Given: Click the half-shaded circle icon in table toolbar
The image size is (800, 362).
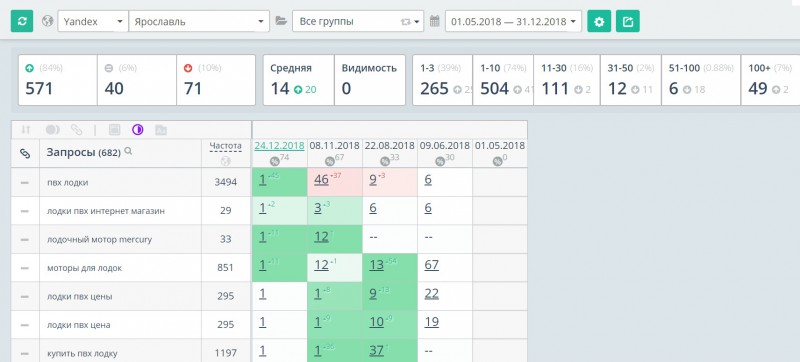Looking at the screenshot, I should tap(53, 130).
